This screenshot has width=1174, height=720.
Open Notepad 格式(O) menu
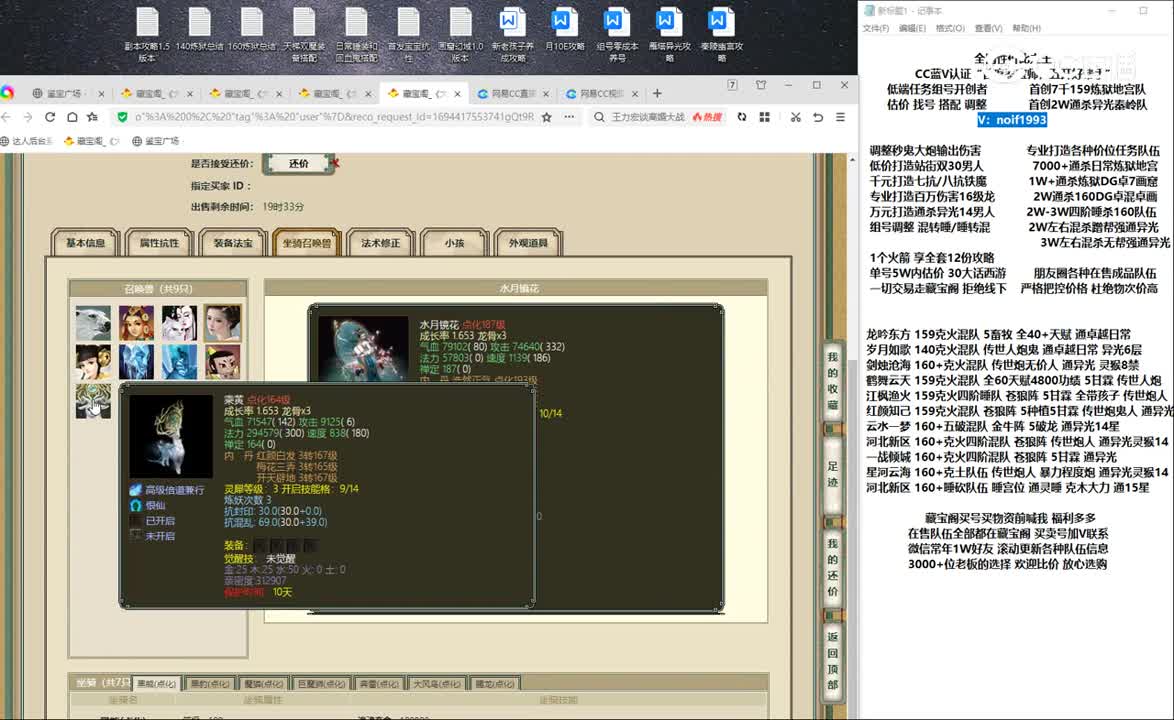(x=950, y=28)
